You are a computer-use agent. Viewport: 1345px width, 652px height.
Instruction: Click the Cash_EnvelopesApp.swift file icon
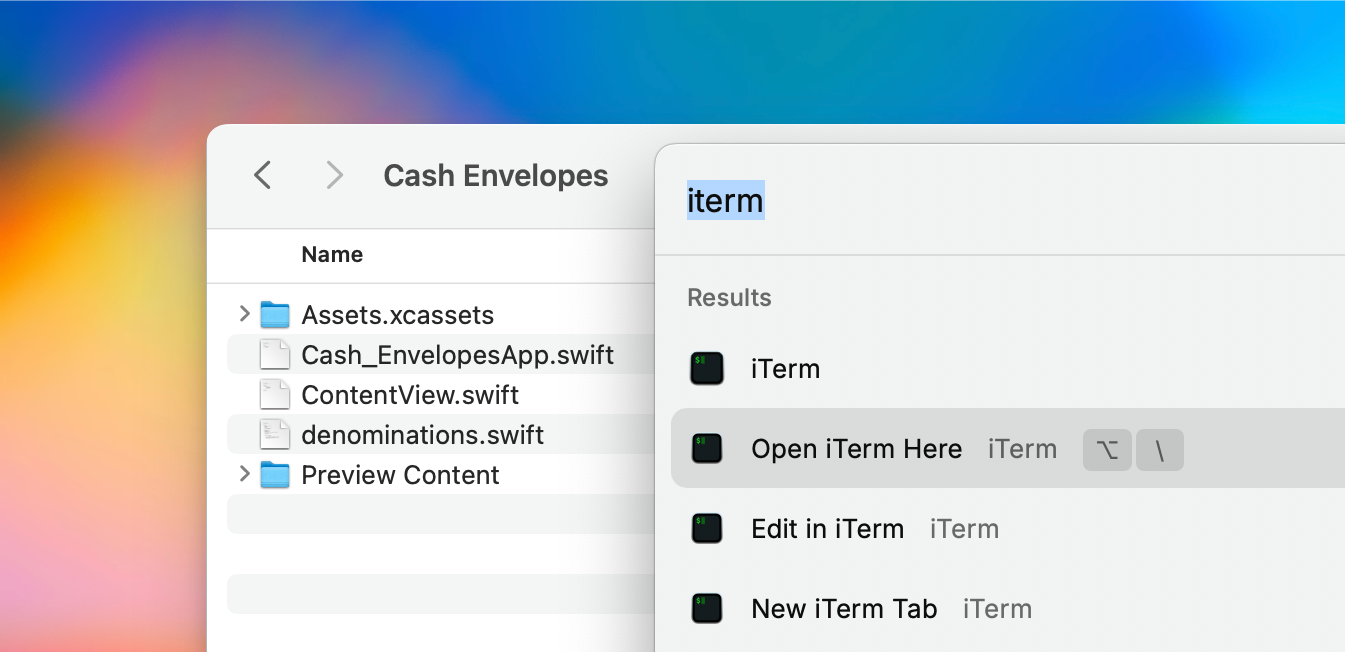point(274,355)
